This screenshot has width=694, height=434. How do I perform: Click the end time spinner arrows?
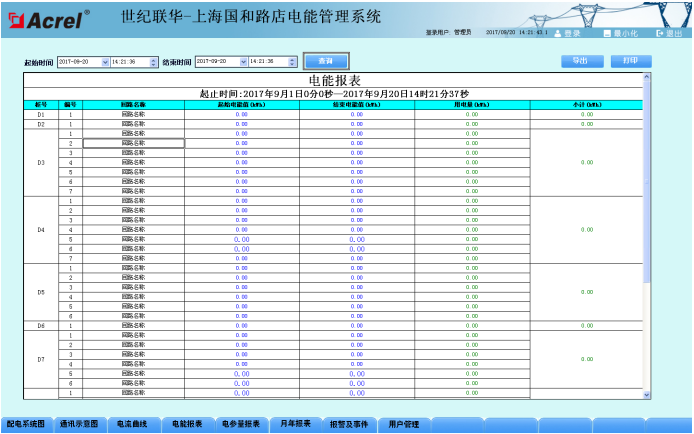coord(291,61)
